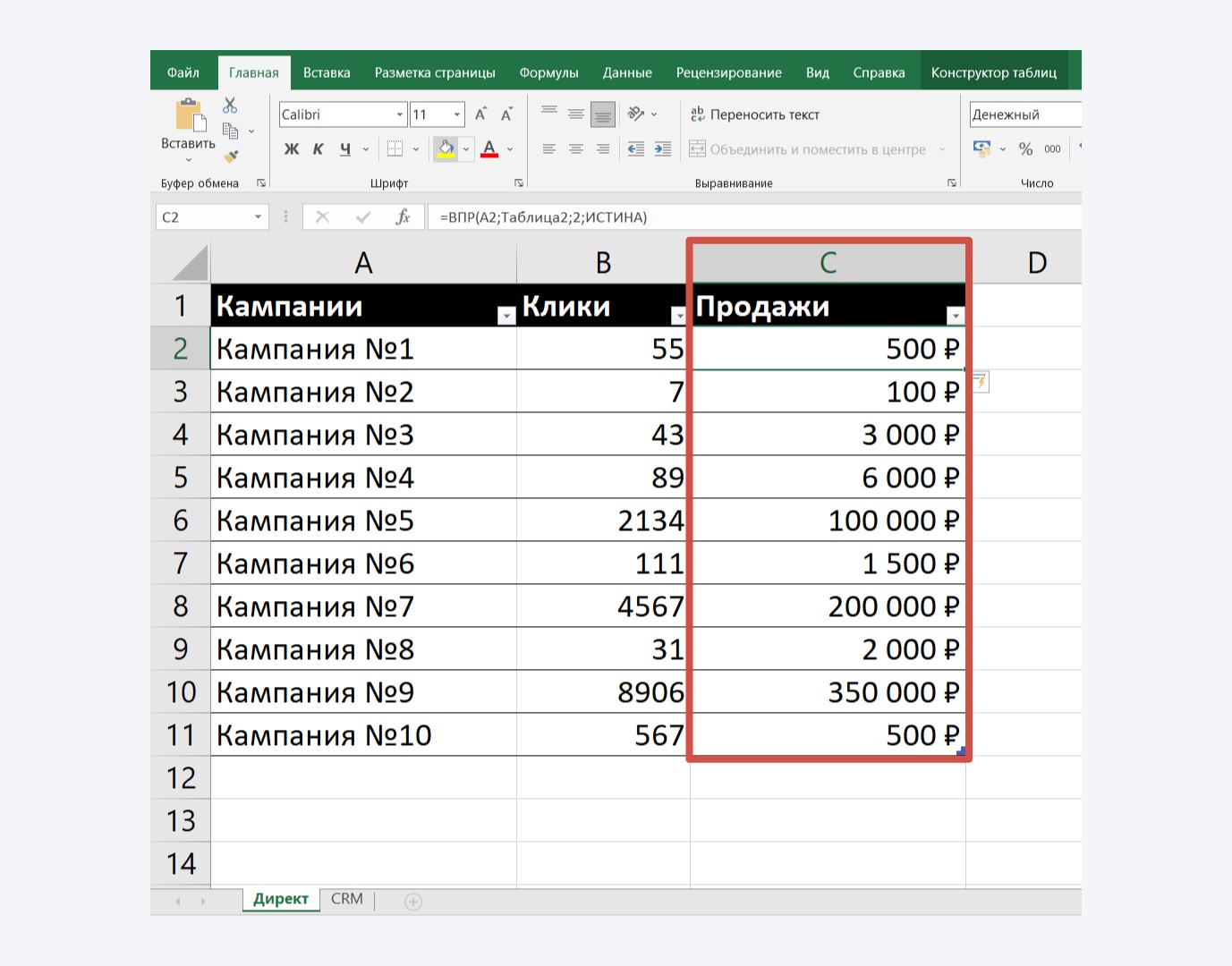Decrease font size with the small A icon
The height and width of the screenshot is (966, 1232).
(x=506, y=114)
